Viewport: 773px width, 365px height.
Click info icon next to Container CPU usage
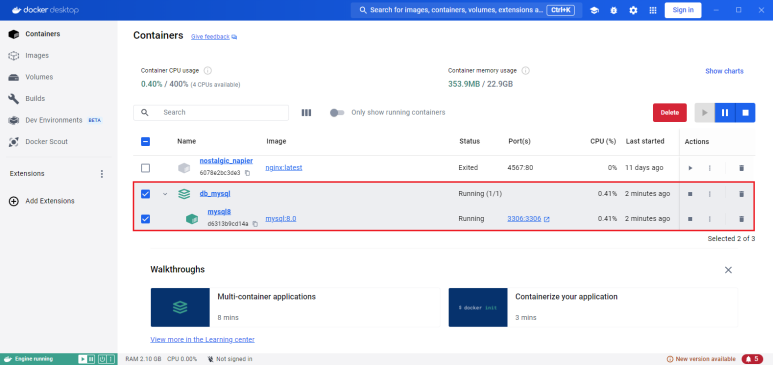click(x=208, y=71)
